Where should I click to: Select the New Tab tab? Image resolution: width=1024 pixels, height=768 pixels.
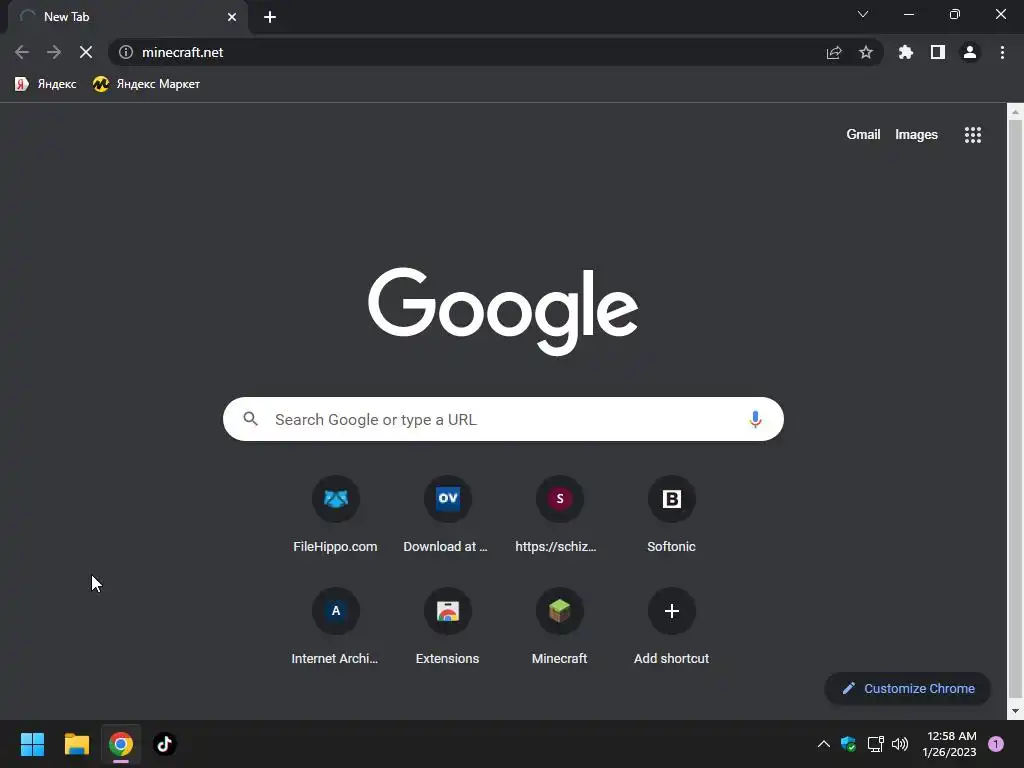point(127,17)
